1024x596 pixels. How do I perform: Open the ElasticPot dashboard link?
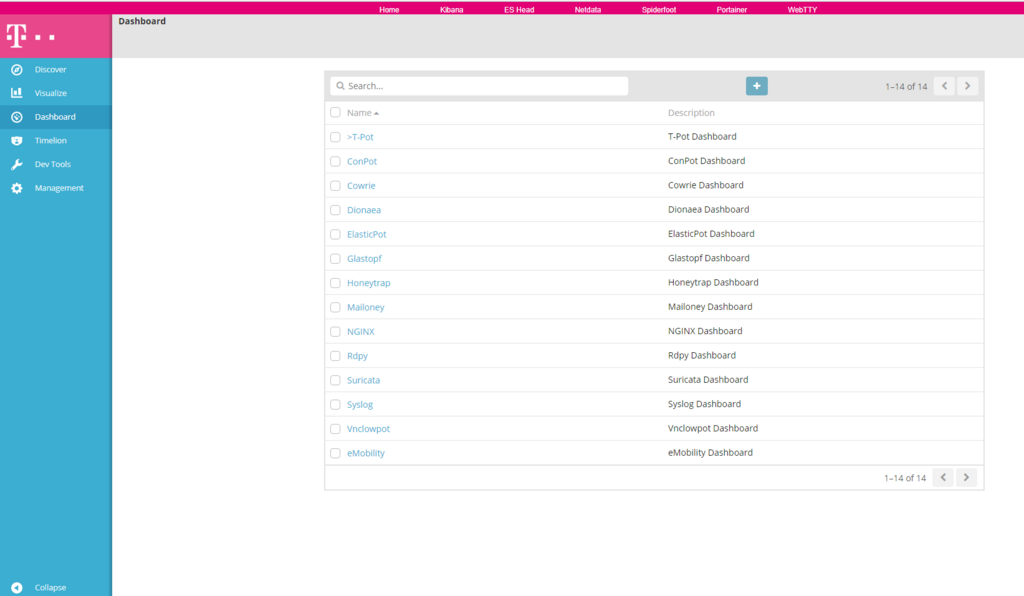366,234
